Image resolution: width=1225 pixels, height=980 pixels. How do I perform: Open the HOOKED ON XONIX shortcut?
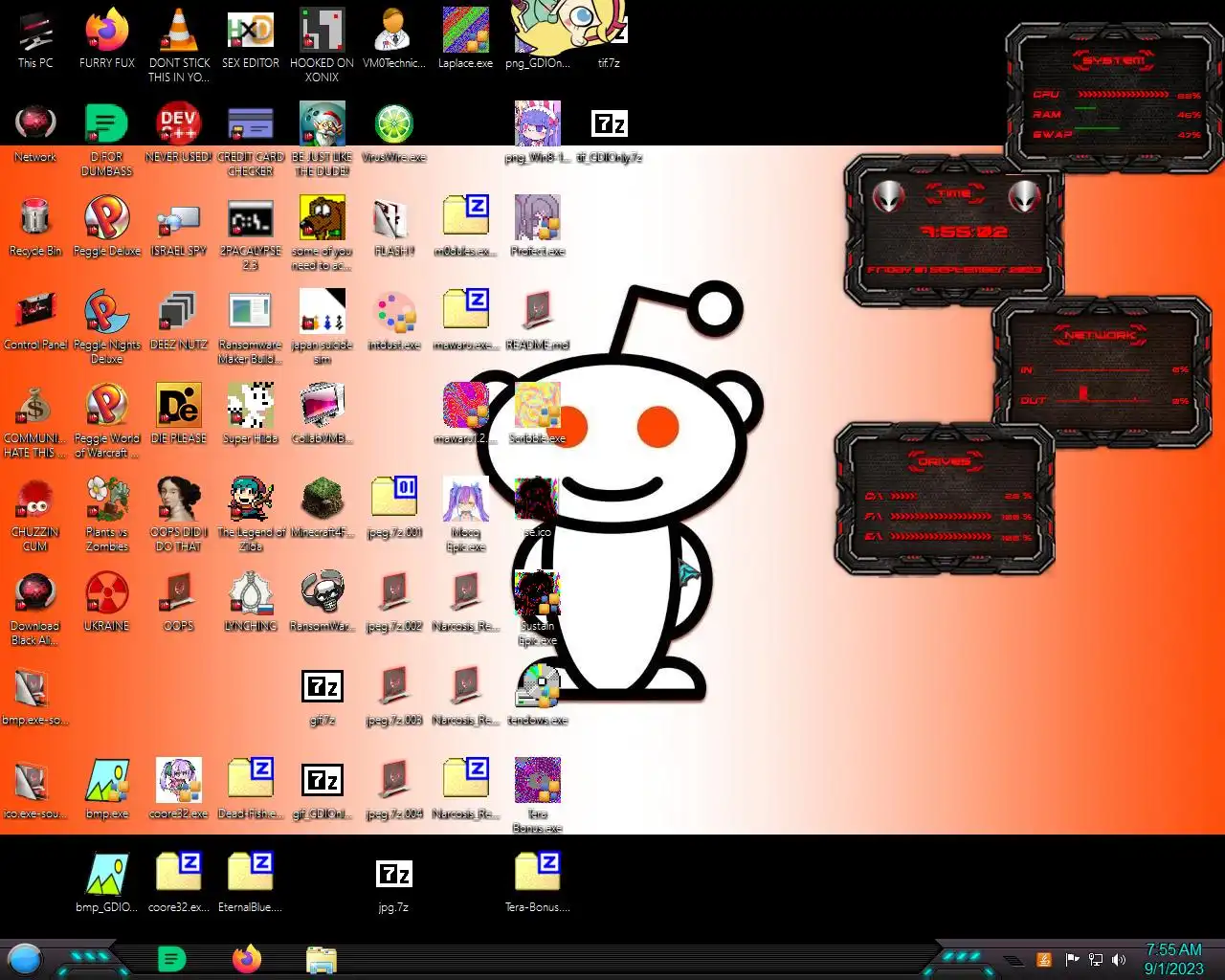click(x=323, y=46)
